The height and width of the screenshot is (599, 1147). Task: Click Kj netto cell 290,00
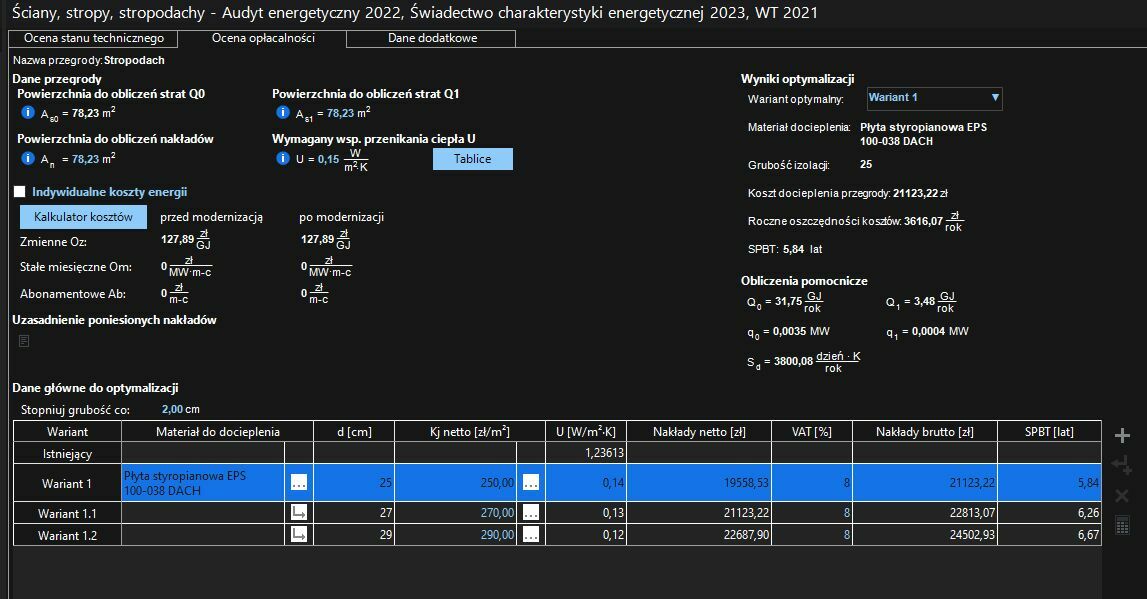455,535
